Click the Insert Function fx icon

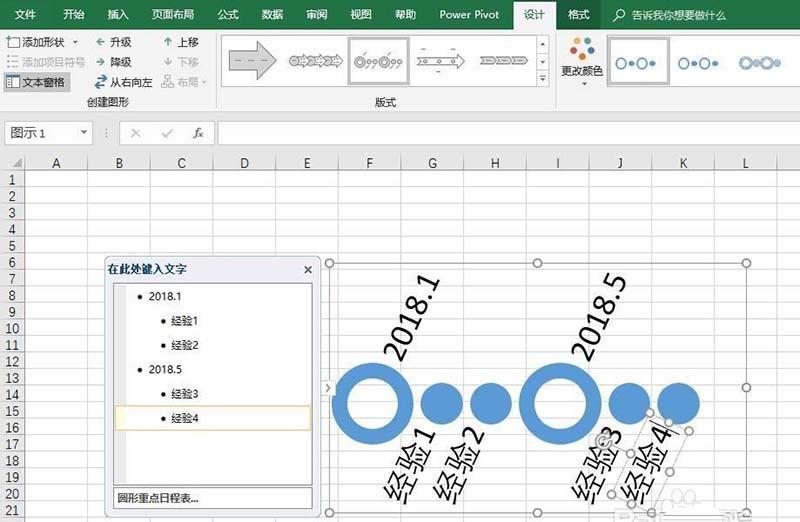point(198,133)
